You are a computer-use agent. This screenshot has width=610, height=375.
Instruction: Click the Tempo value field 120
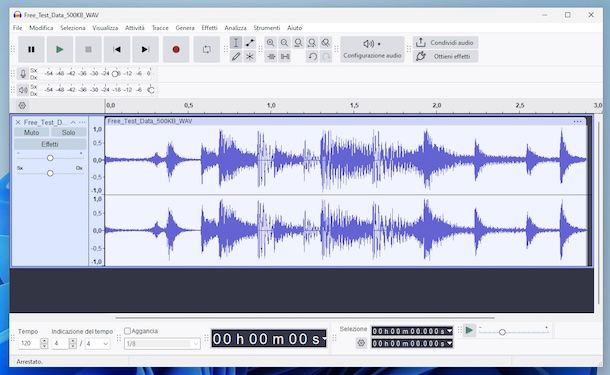coord(29,343)
